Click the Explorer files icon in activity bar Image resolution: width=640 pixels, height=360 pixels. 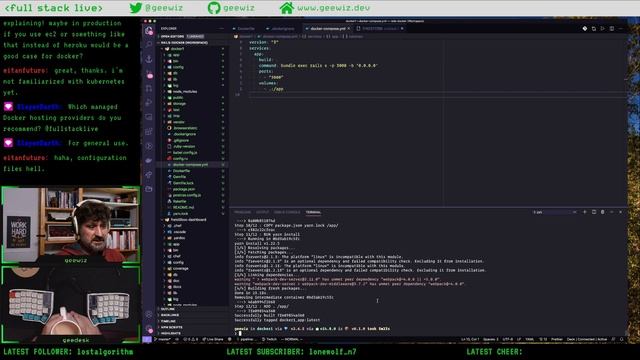coord(149,30)
